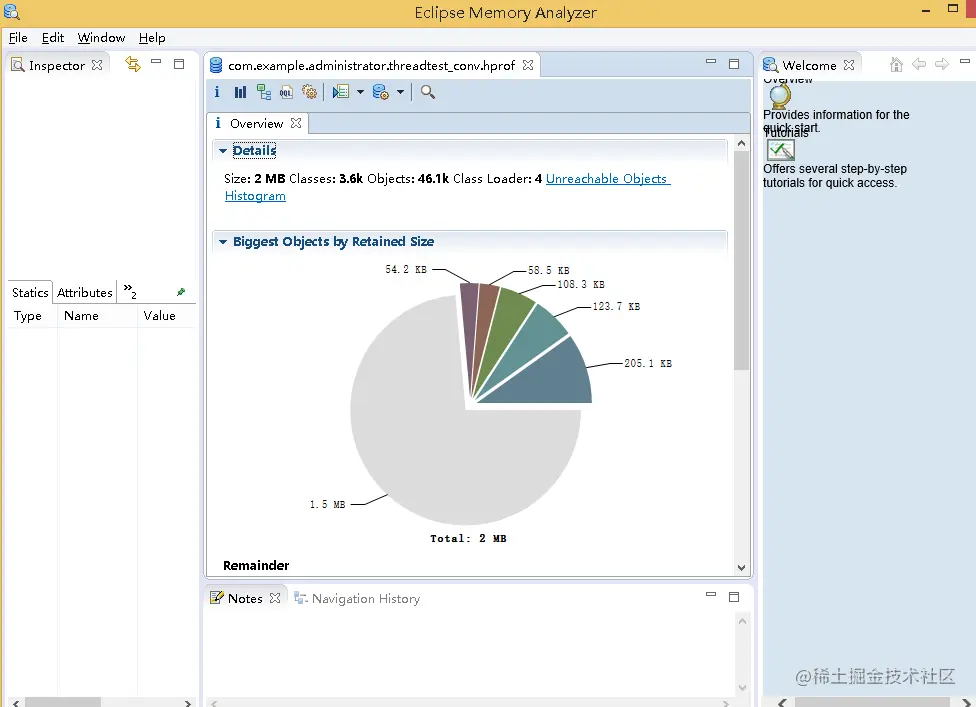Screen dimensions: 976x707
Task: Click the Overview pane scroll-down arrow
Action: (x=741, y=567)
